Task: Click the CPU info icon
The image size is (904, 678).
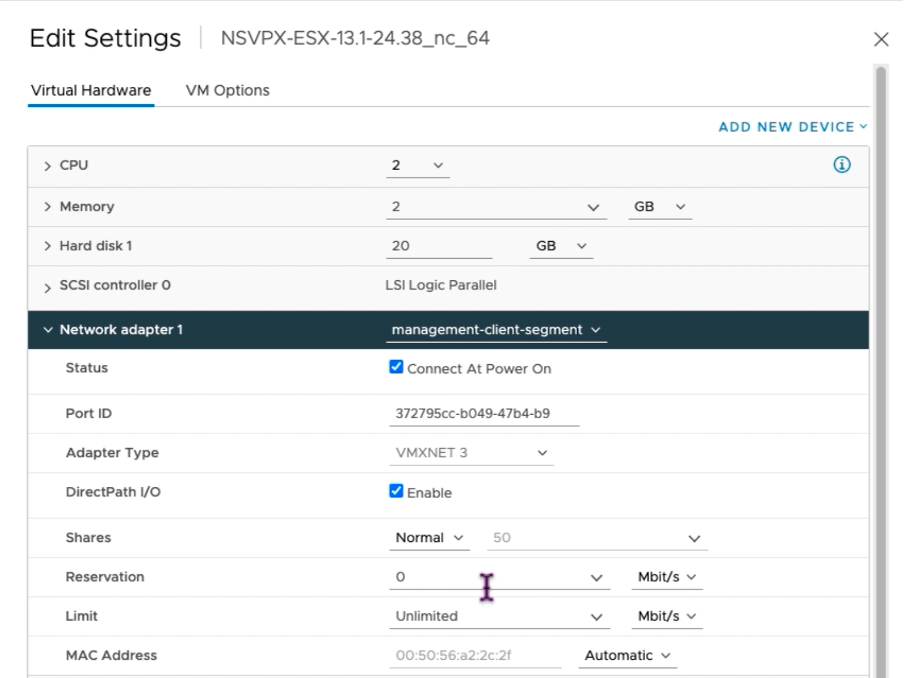Action: coord(842,165)
